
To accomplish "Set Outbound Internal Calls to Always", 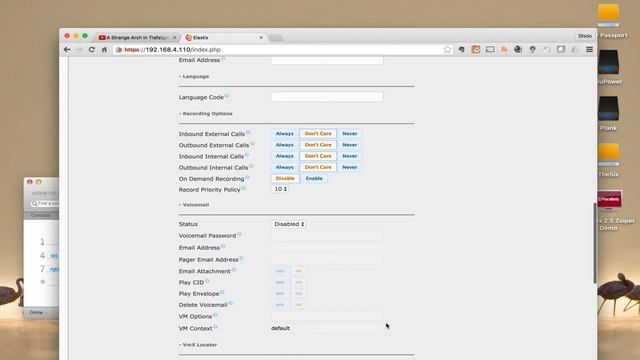I will tap(284, 167).
